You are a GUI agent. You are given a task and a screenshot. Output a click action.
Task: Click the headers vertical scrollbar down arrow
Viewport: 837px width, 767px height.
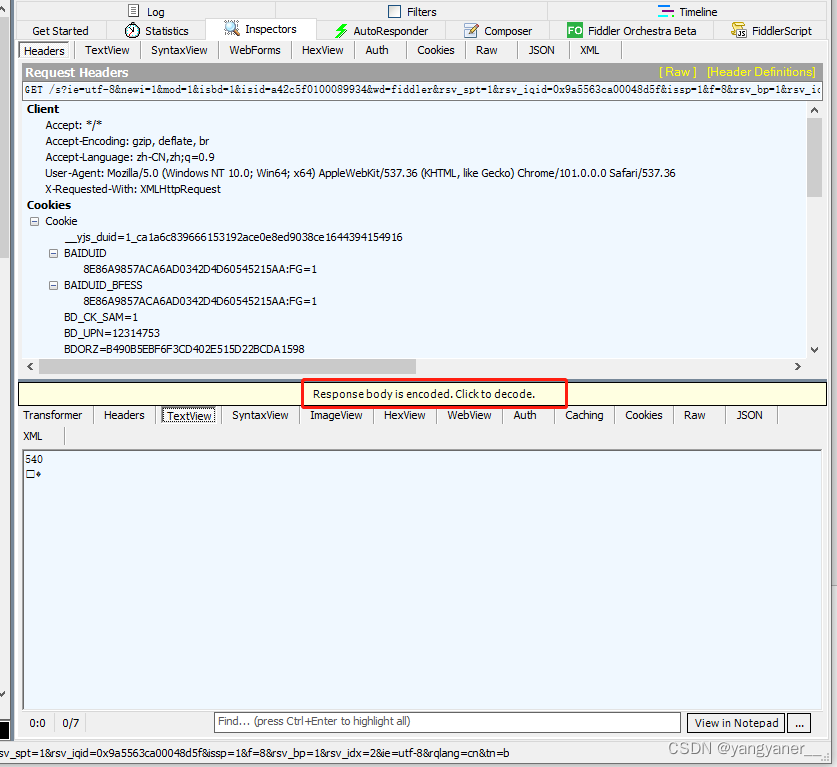tap(814, 350)
